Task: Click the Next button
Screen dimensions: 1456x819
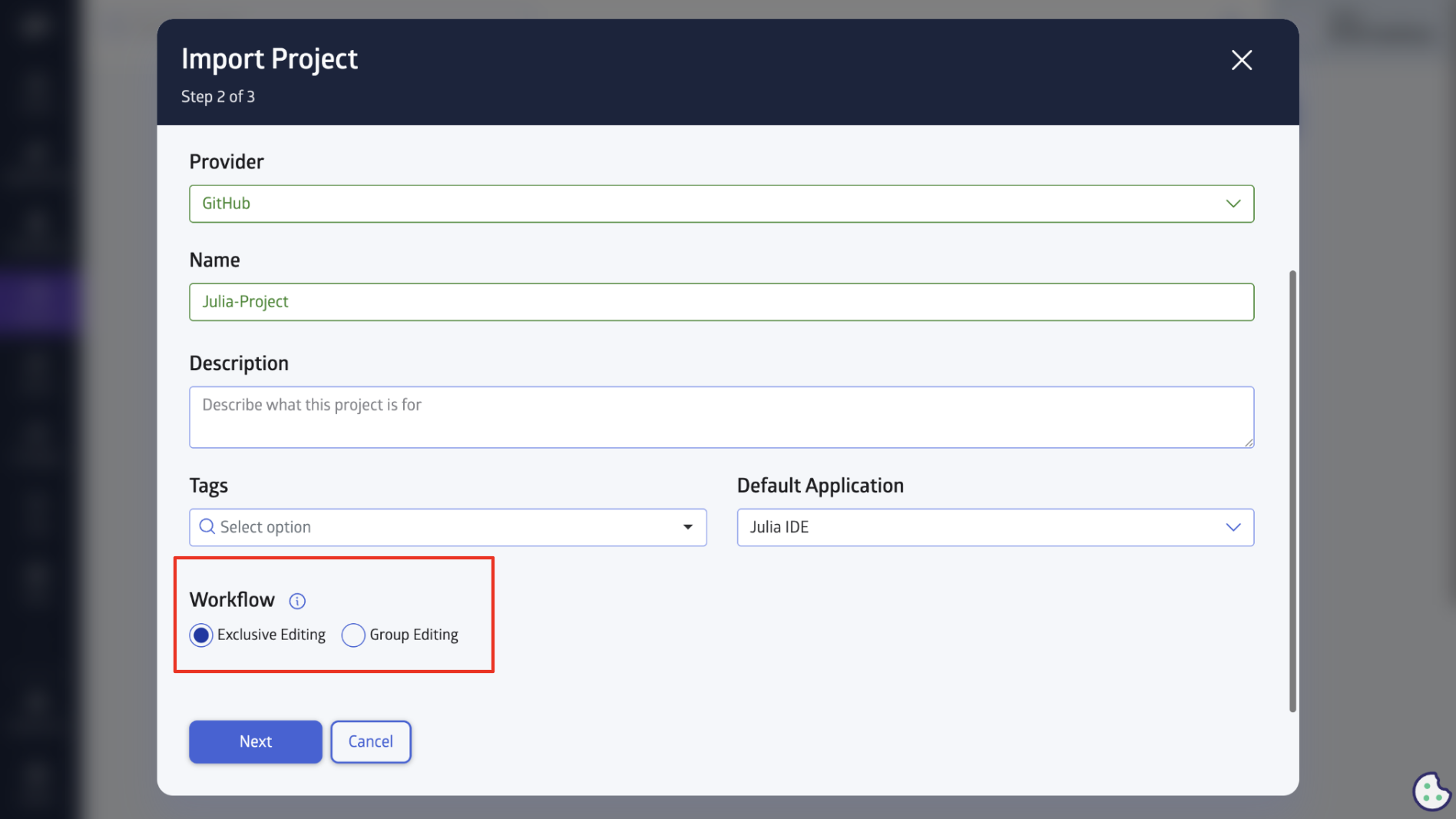Action: pyautogui.click(x=256, y=741)
